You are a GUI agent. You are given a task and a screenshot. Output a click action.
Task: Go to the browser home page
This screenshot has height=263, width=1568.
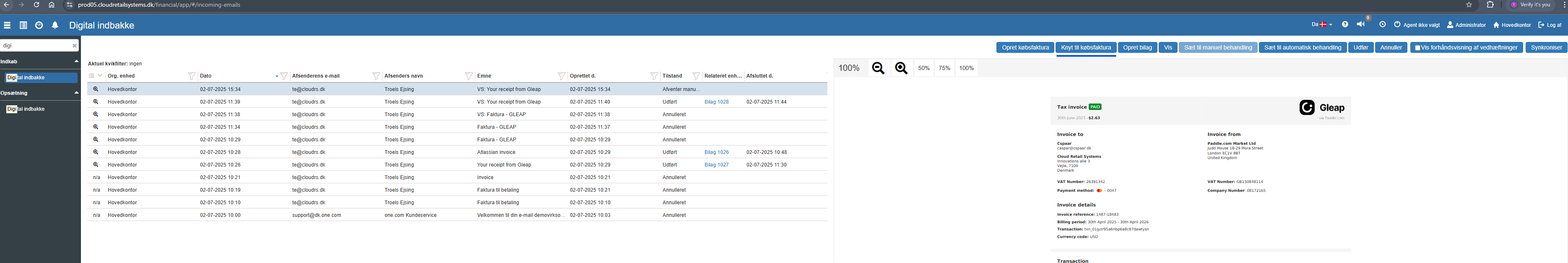51,5
